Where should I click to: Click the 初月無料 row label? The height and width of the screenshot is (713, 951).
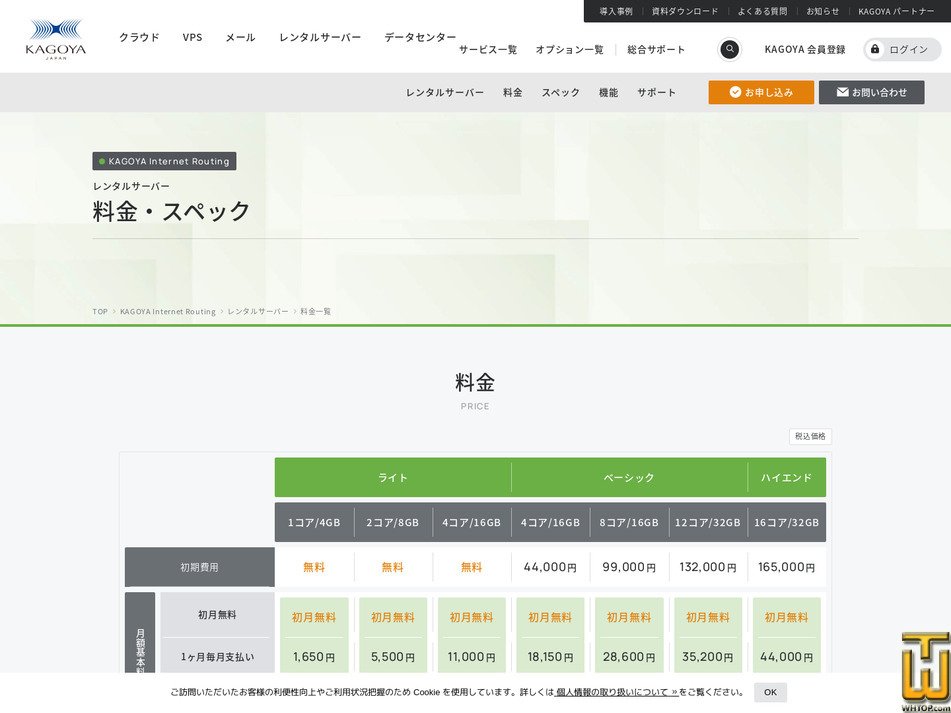[217, 615]
